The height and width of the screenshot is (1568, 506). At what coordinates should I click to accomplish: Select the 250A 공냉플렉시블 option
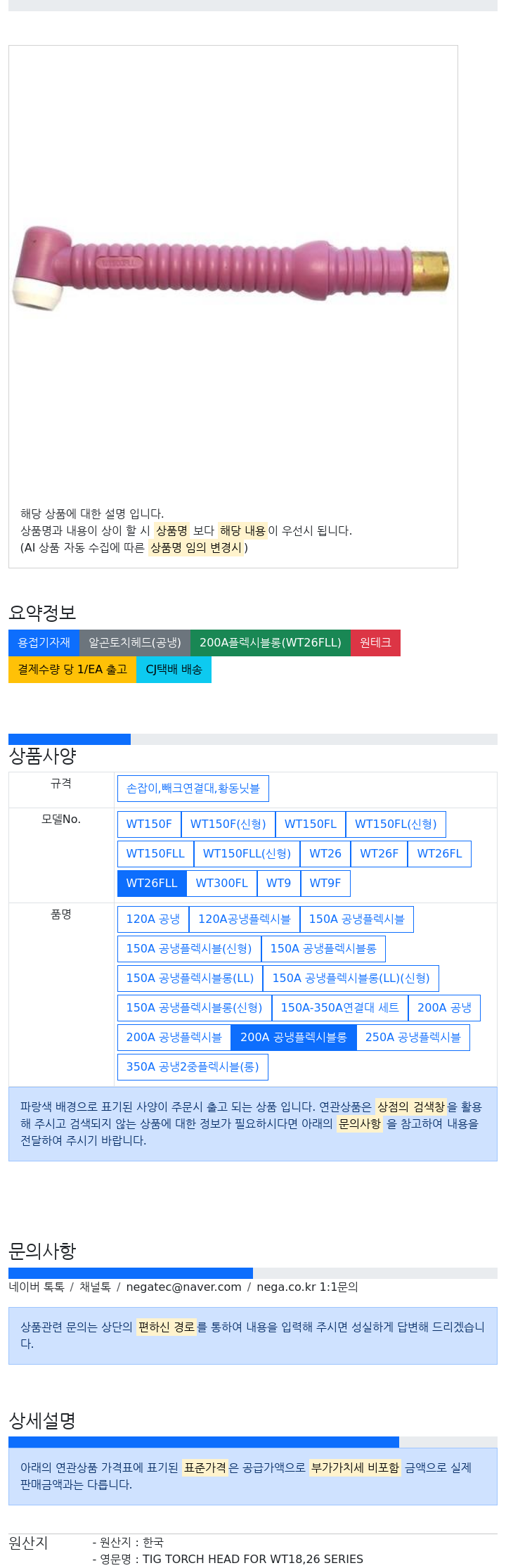pos(413,1037)
